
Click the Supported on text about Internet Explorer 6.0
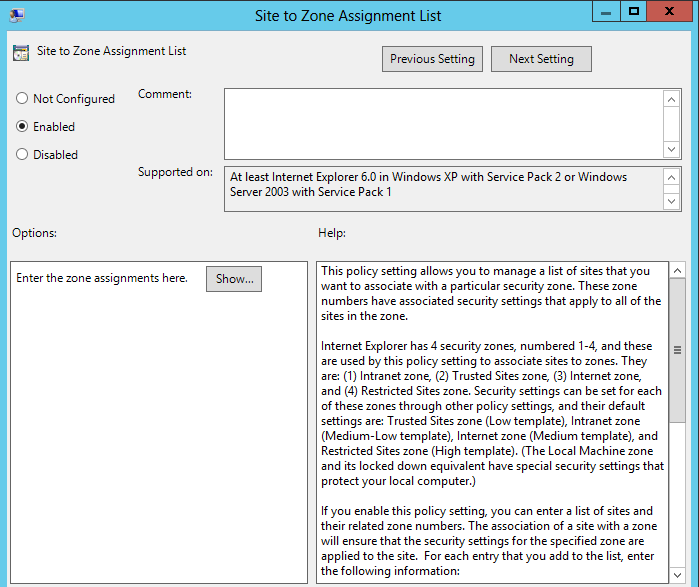coord(428,185)
